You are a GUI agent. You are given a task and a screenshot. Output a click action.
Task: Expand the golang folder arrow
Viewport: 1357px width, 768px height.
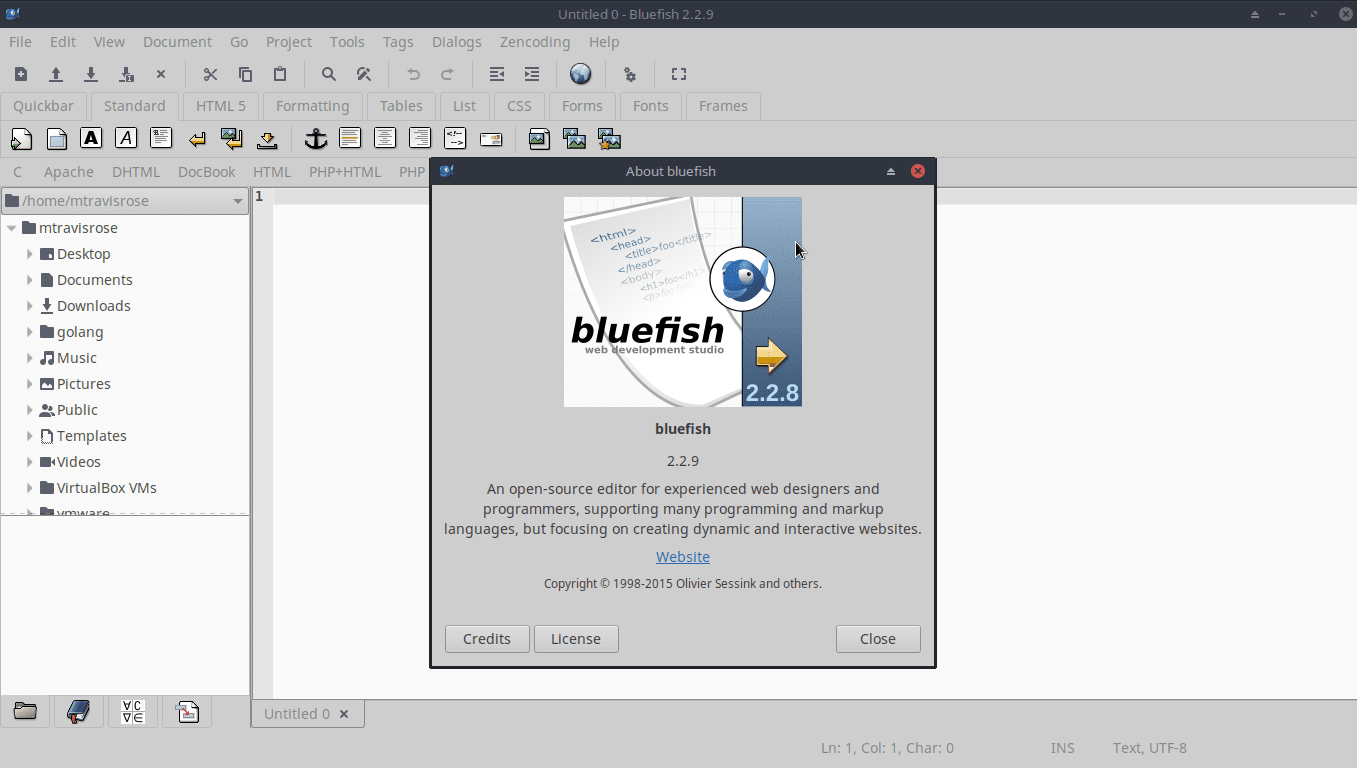point(30,332)
